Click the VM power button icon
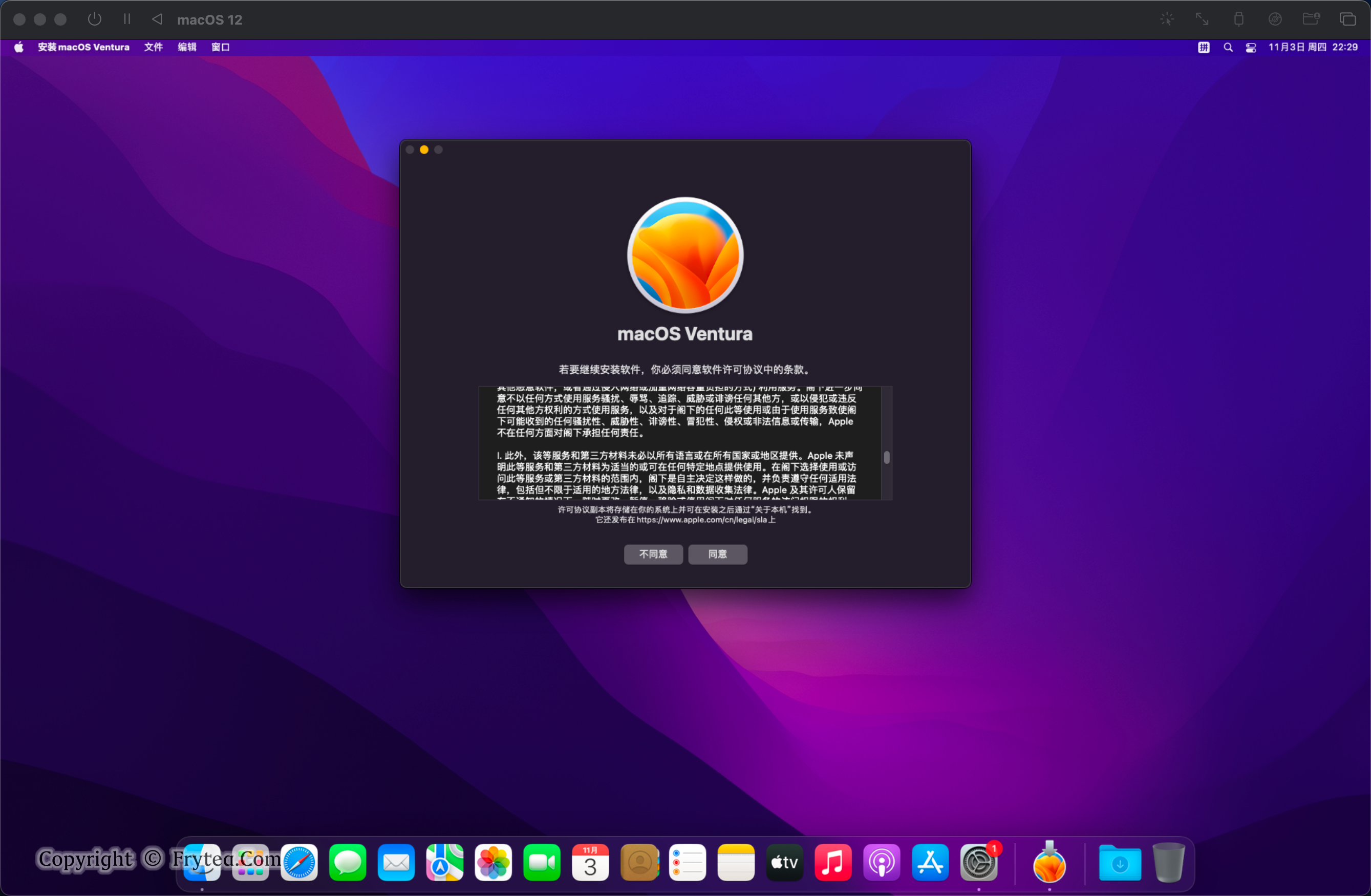 coord(95,19)
